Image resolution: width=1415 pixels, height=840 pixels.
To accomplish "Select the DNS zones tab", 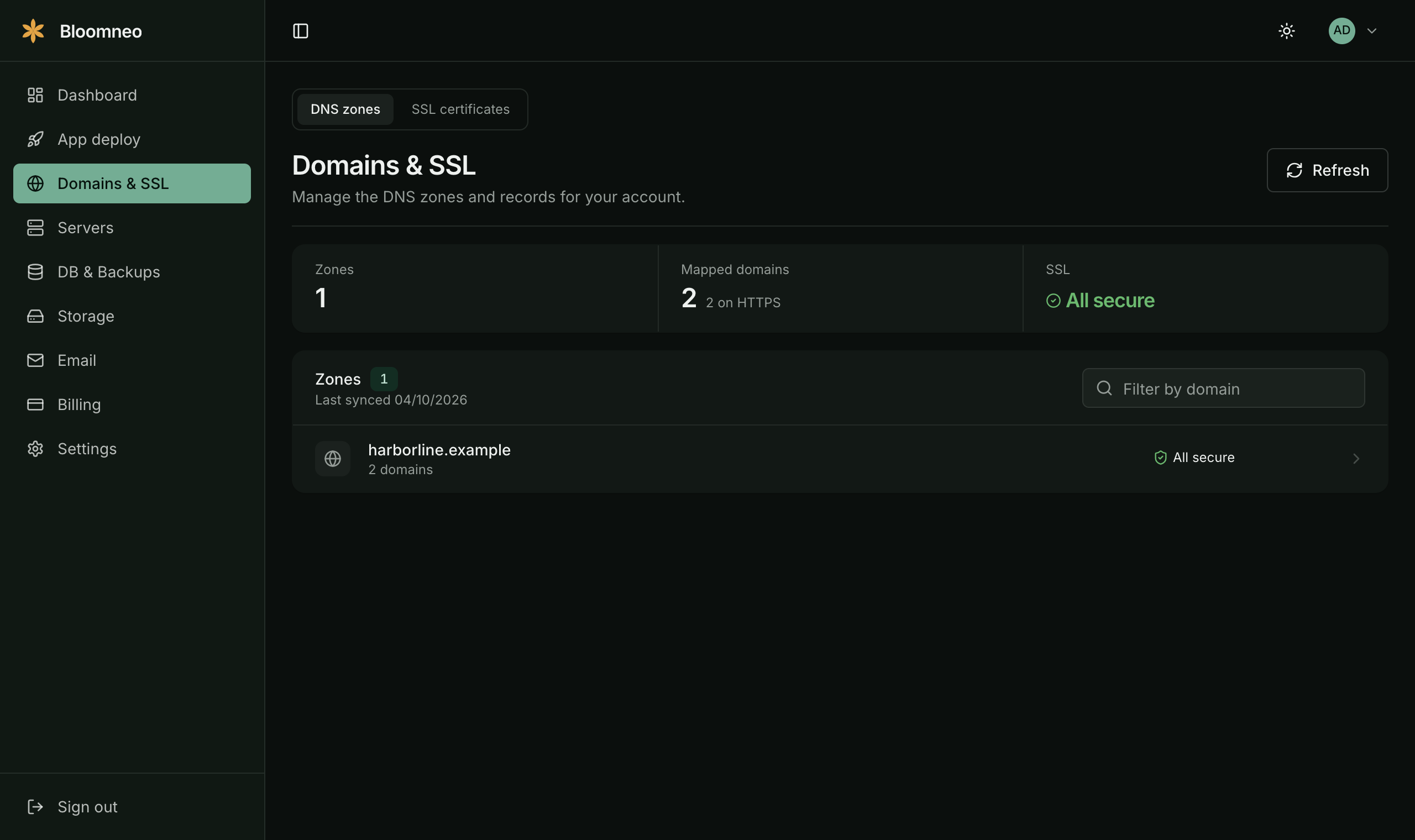I will (x=345, y=109).
